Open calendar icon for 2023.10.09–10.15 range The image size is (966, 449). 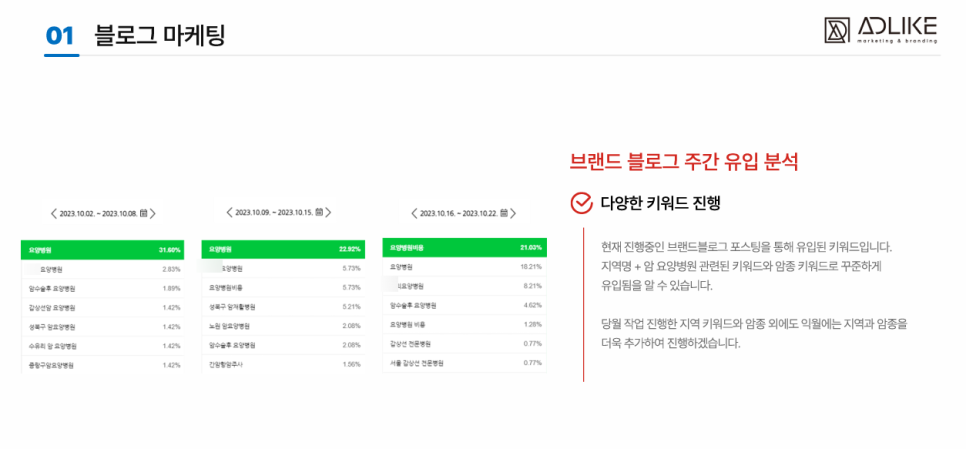coord(318,212)
